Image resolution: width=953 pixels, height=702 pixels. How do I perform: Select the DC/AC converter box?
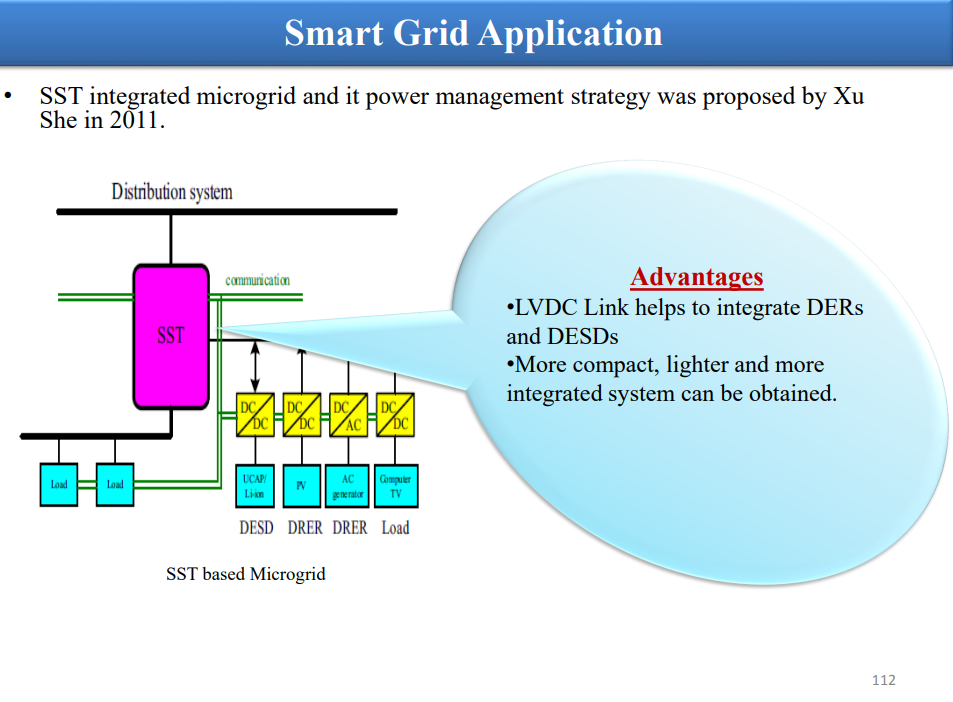[x=348, y=415]
